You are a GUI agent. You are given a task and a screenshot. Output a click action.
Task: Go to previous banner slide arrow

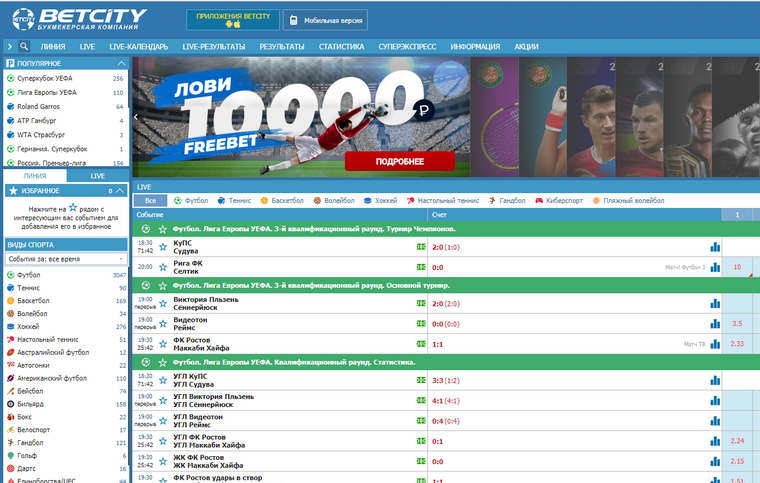[136, 117]
